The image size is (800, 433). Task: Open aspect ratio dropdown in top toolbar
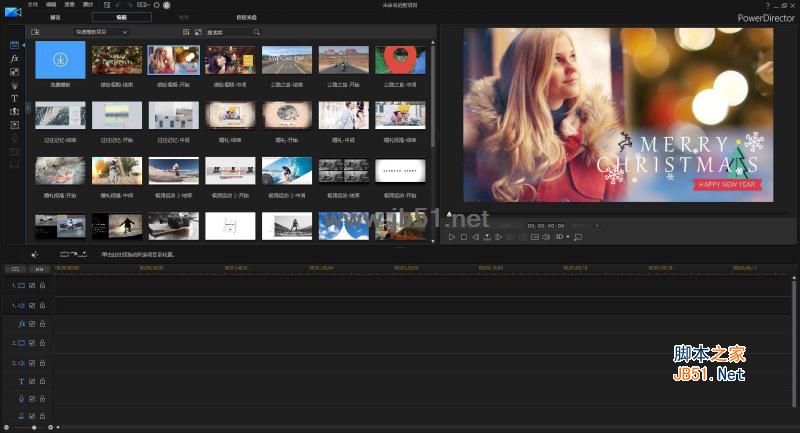coord(143,5)
